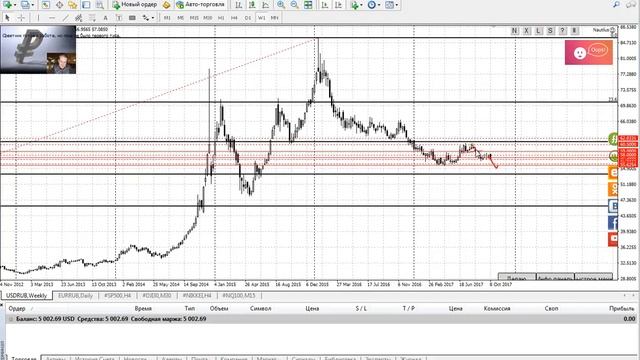Toggle chart auto scroll icon
The image size is (640, 360).
coord(325,5)
